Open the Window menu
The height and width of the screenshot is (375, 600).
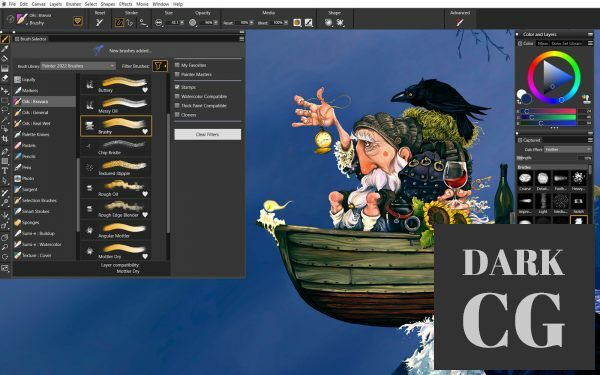coord(161,4)
